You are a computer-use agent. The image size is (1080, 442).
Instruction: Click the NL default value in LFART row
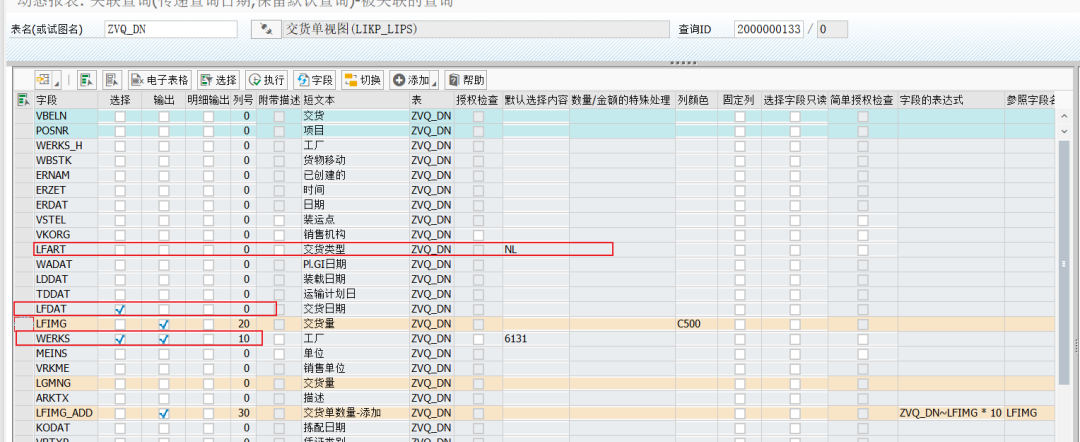coord(536,249)
